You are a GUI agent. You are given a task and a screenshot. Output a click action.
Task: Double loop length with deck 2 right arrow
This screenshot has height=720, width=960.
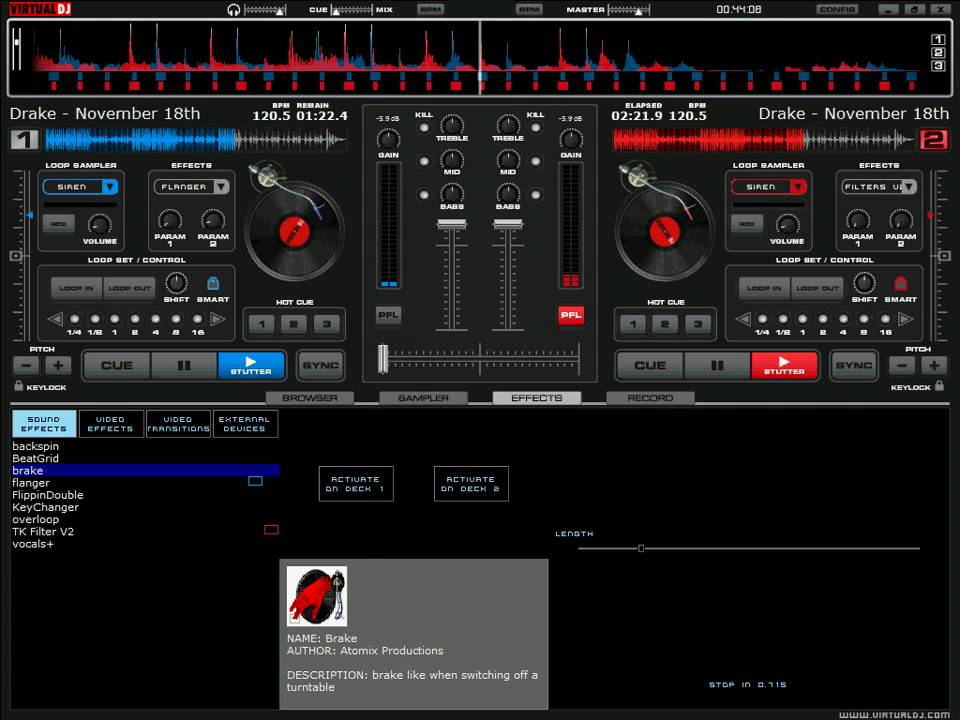(905, 319)
